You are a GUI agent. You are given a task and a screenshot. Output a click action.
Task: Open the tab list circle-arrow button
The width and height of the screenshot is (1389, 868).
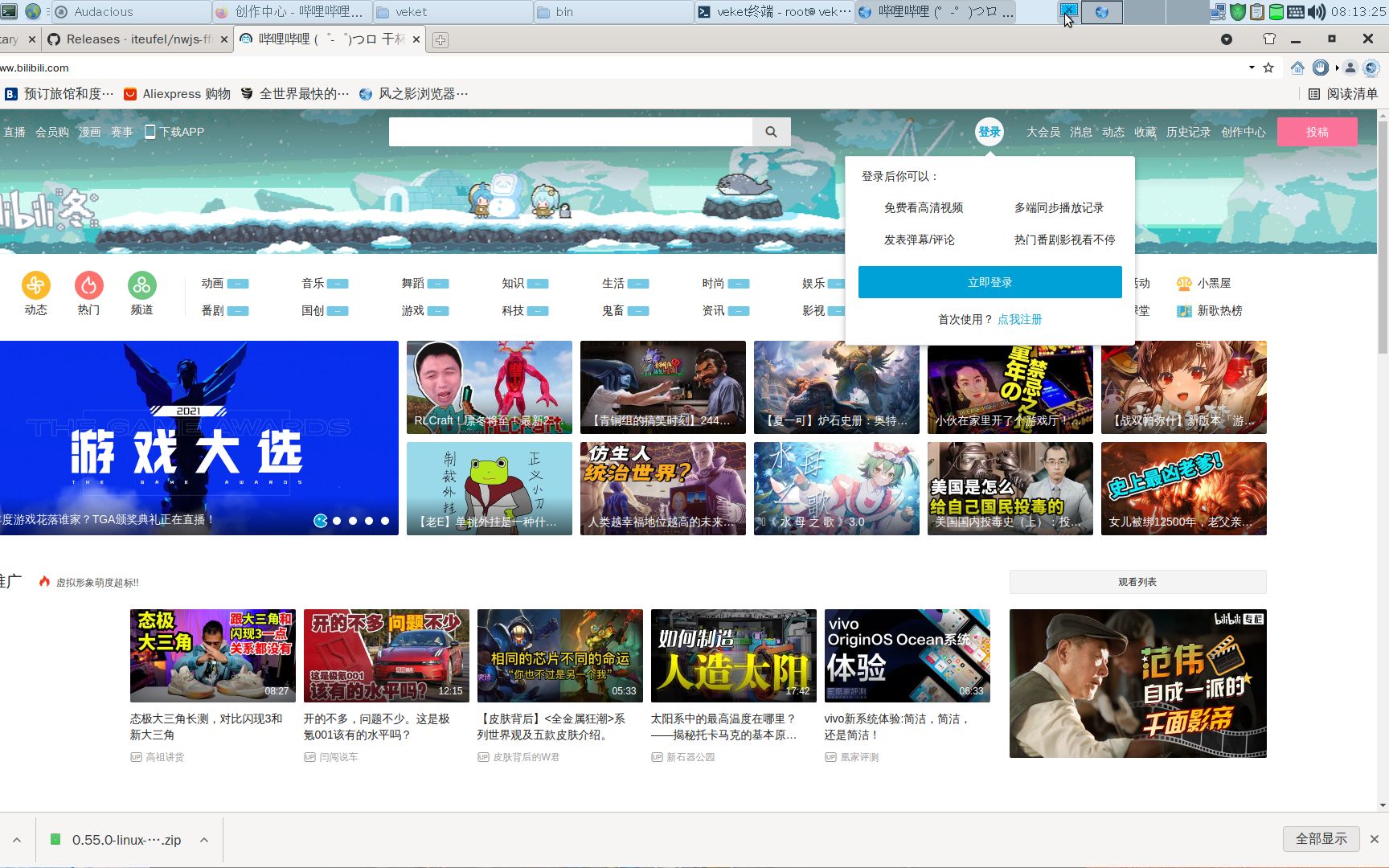(x=1227, y=39)
